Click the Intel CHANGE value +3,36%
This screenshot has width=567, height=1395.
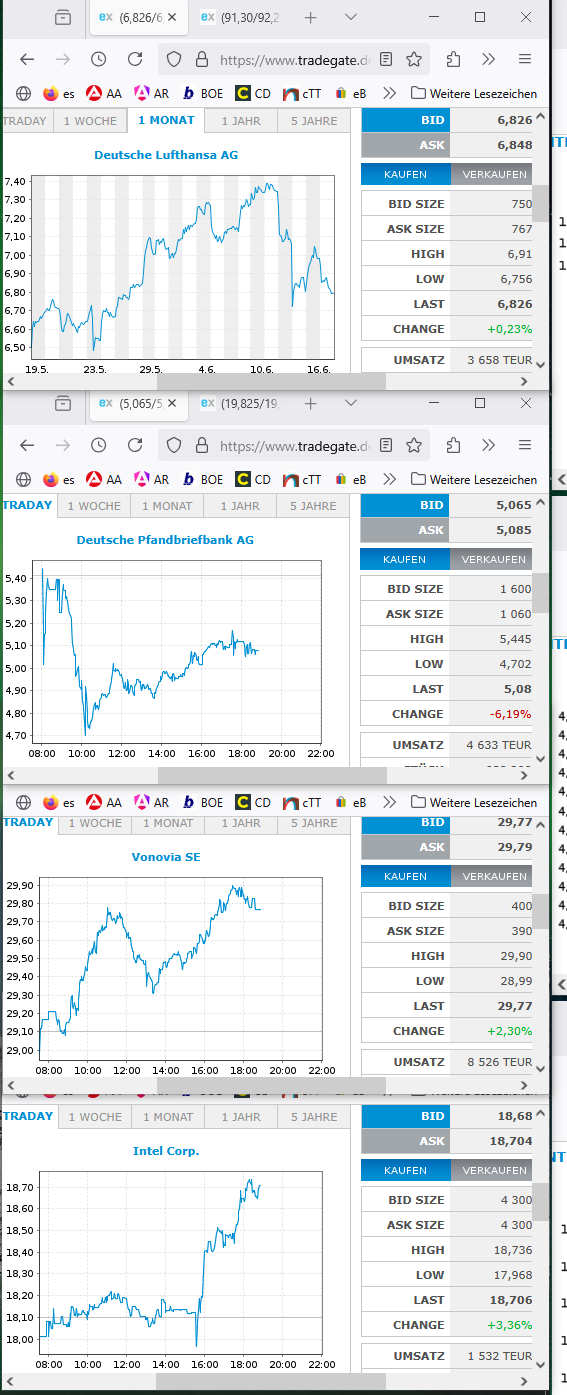point(510,1325)
